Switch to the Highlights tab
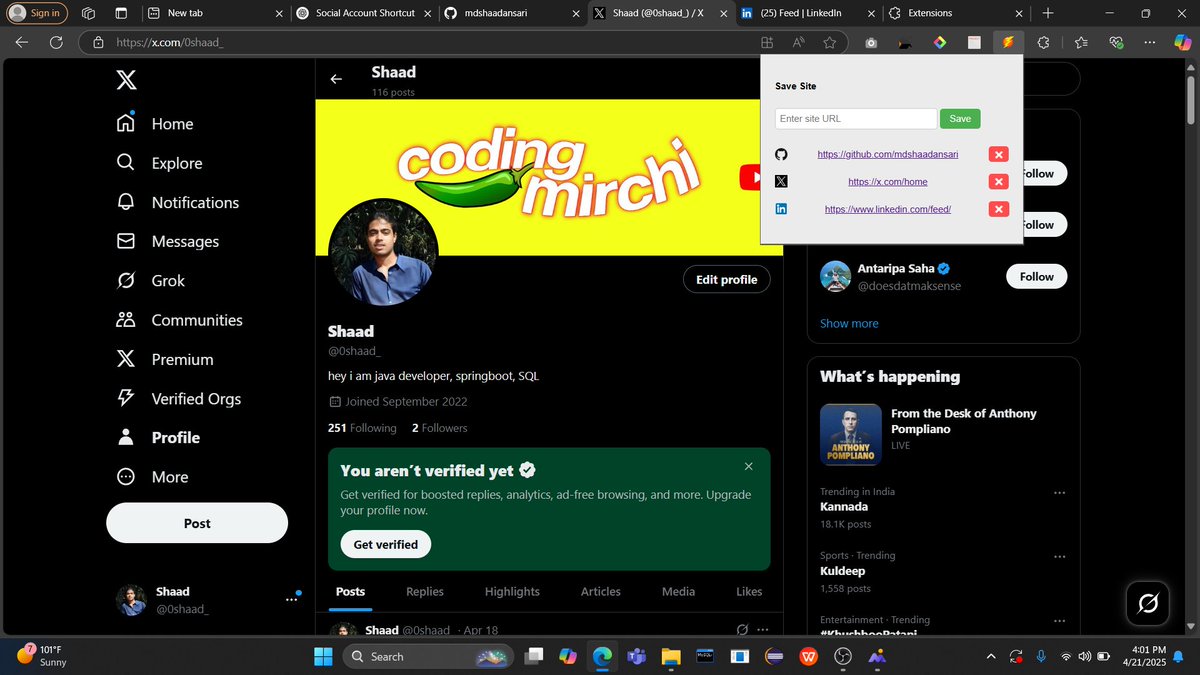The height and width of the screenshot is (675, 1200). tap(512, 591)
